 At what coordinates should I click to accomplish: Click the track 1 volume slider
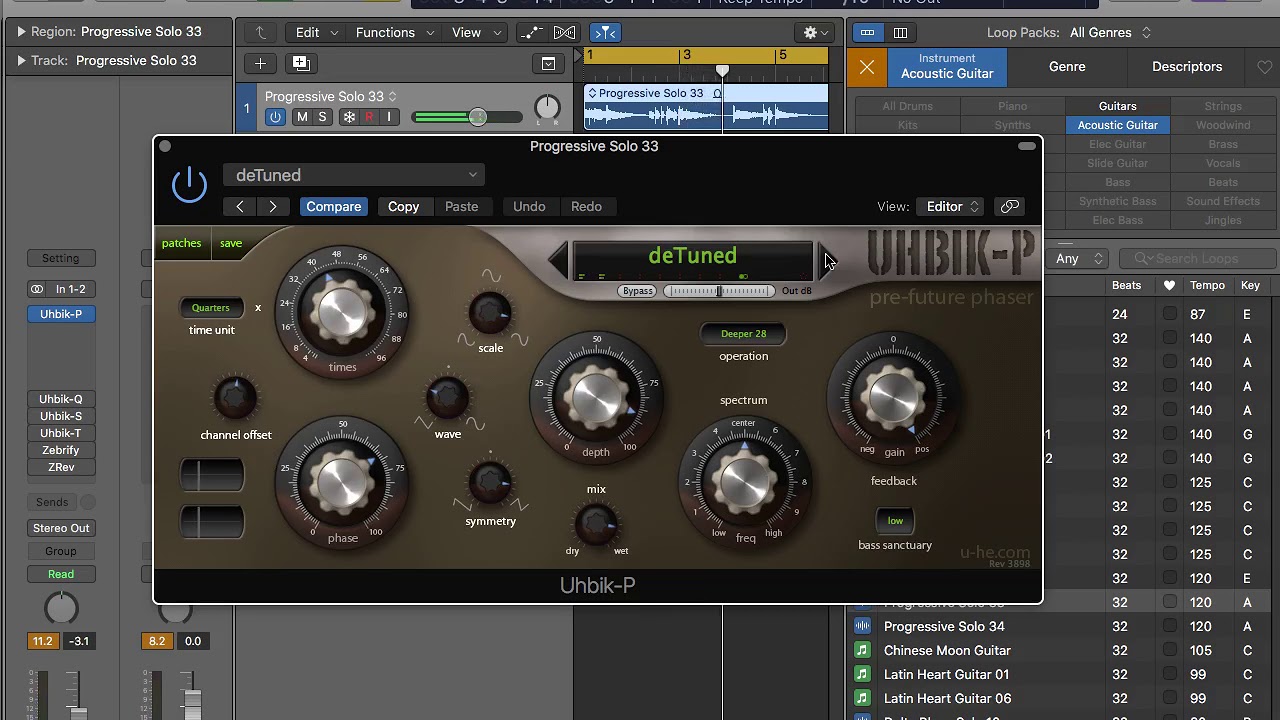(467, 117)
